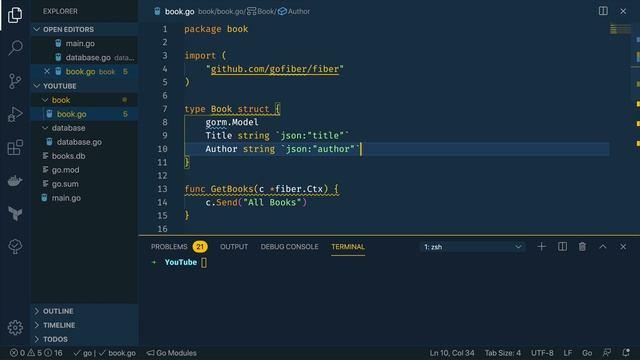Image resolution: width=640 pixels, height=360 pixels.
Task: Open the Run and Debug view
Action: [15, 114]
